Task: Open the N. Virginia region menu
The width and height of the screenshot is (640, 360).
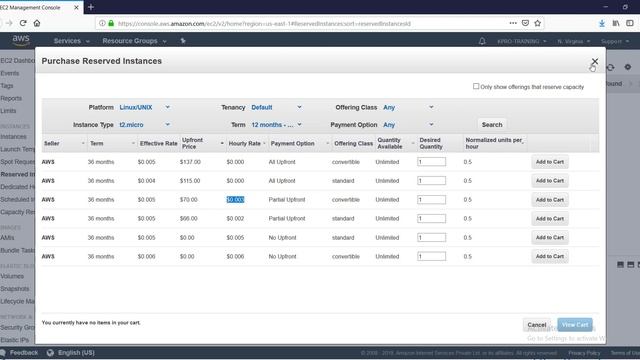Action: click(573, 41)
